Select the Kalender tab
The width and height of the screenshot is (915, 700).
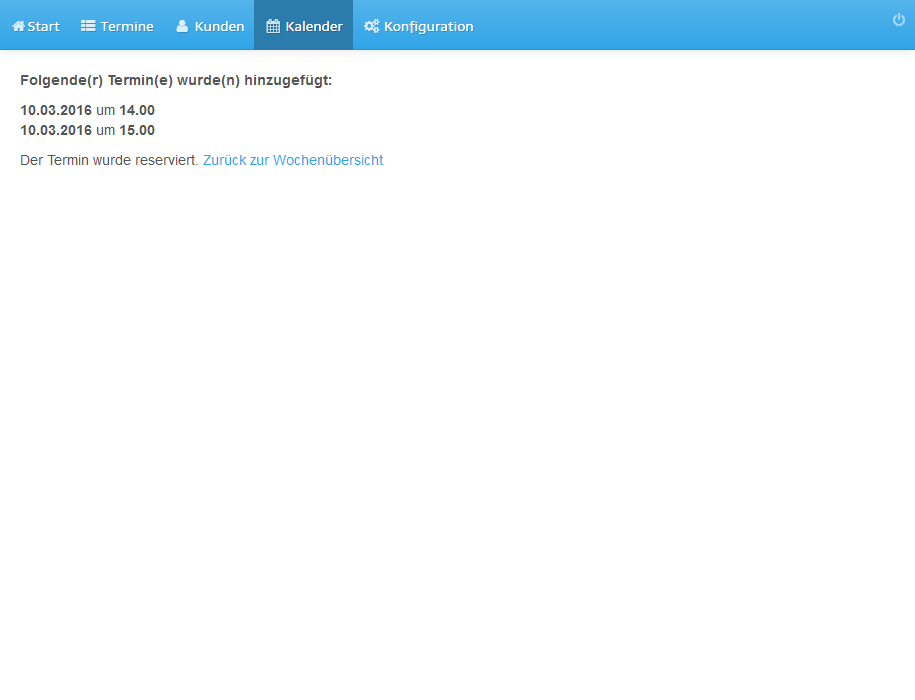(303, 26)
